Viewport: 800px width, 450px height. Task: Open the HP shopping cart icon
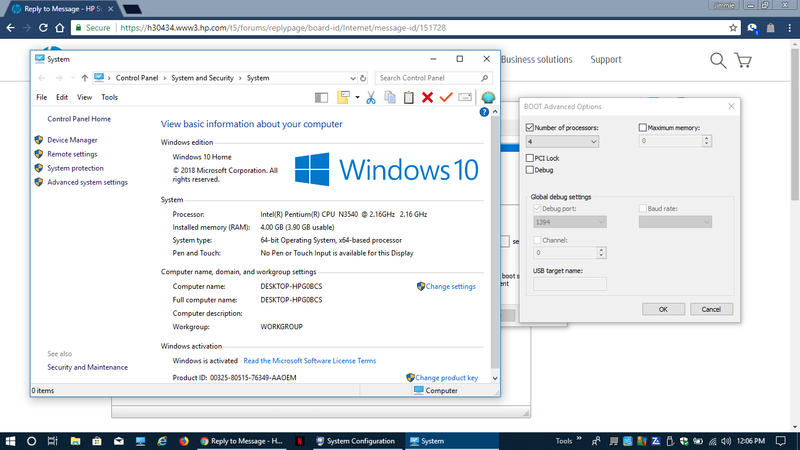click(743, 60)
